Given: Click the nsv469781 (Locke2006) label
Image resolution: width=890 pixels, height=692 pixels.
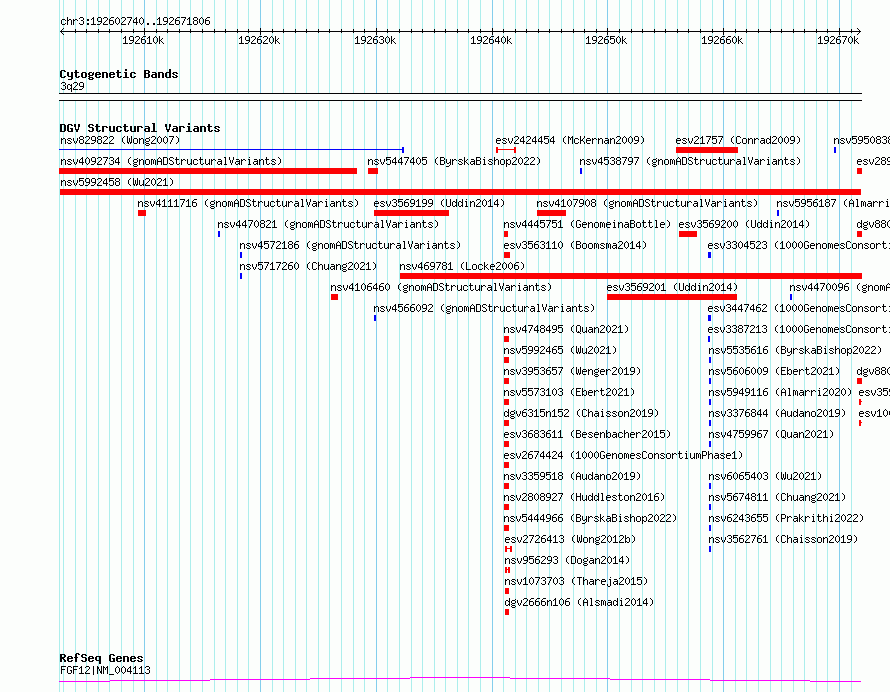Looking at the screenshot, I should click(x=462, y=266).
